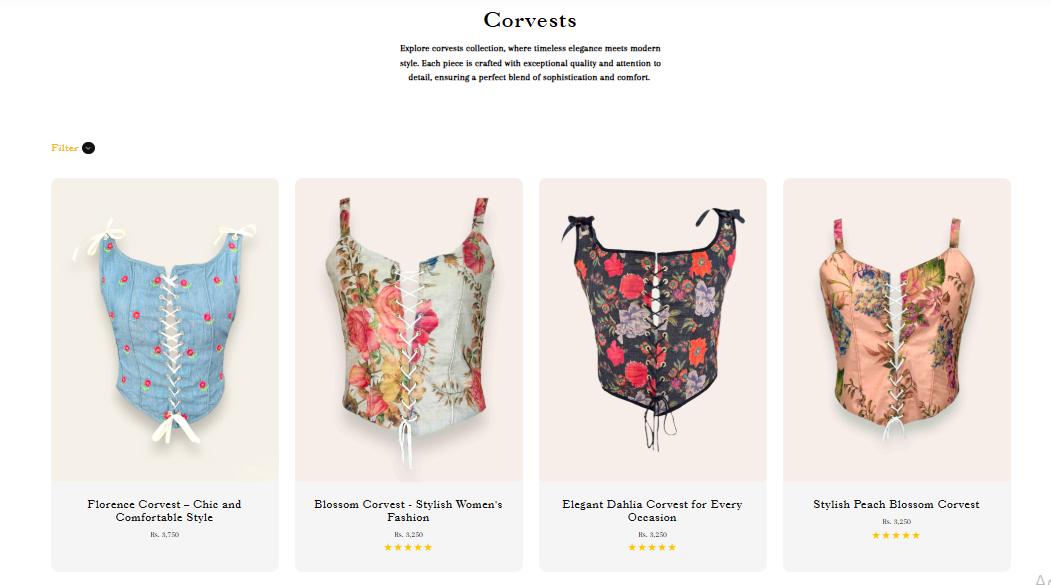Open Blossom Corvest Stylish Women's Fashion link
The width and height of the screenshot is (1051, 585).
pos(408,511)
